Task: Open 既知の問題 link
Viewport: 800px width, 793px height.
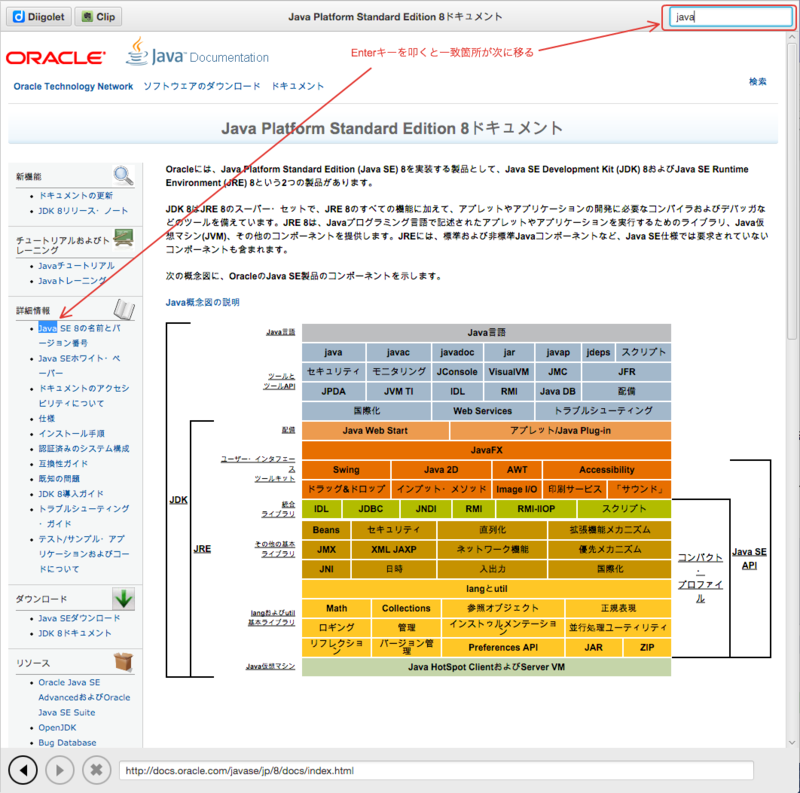Action: coord(59,479)
